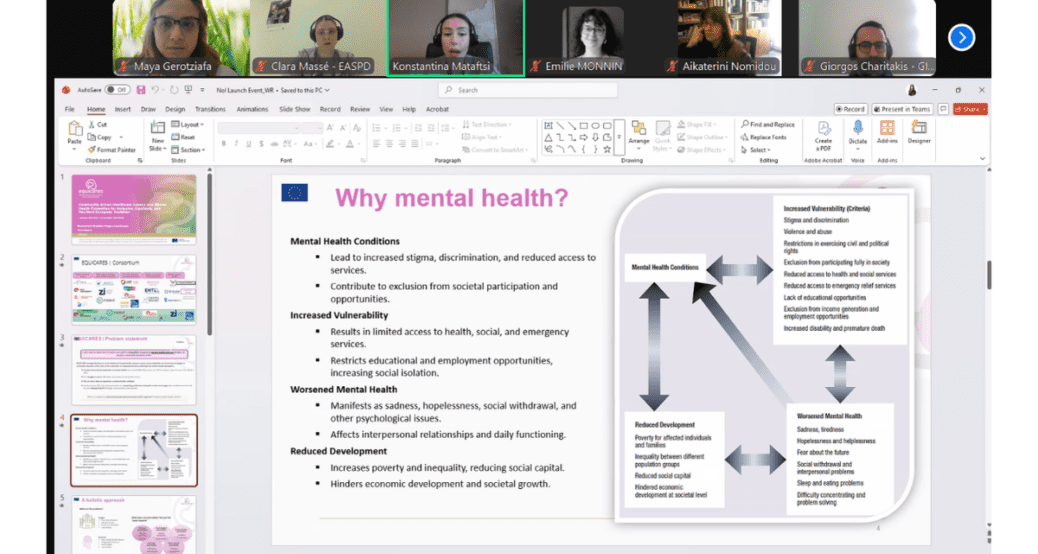Open the Section dropdown
This screenshot has height=554, width=1038.
189,150
